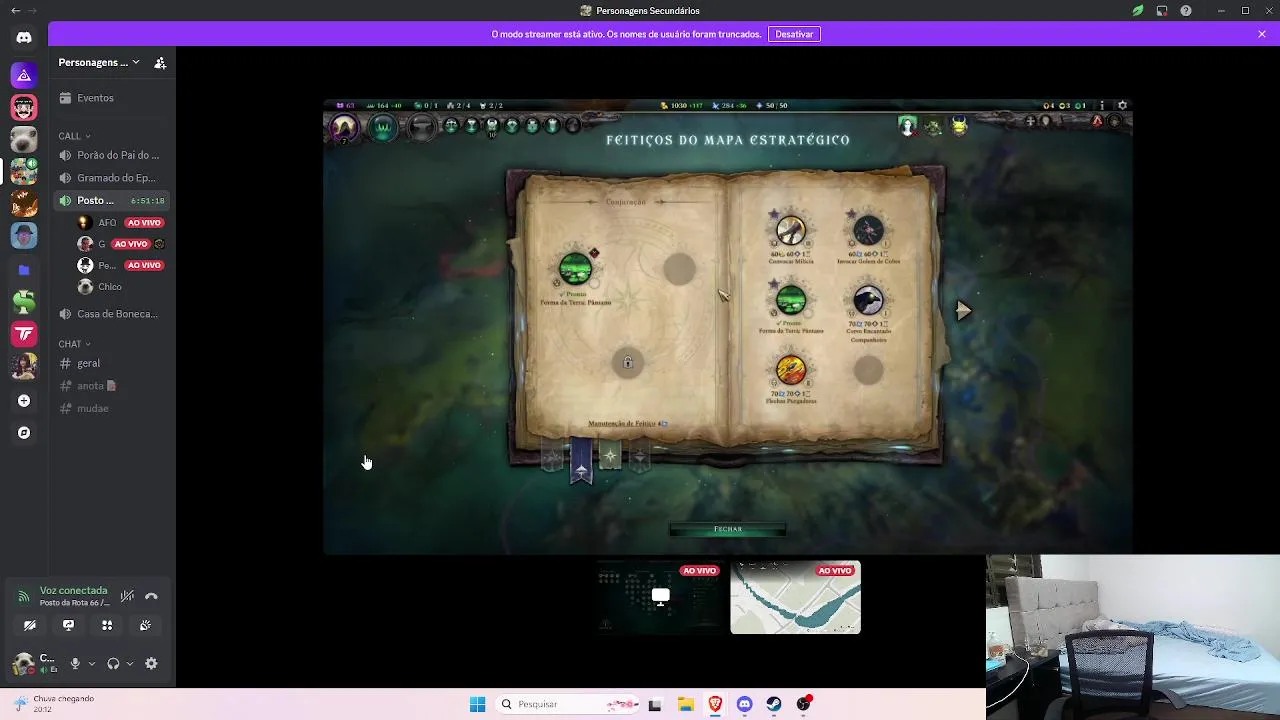Click the locked spell slot padlock
The width and height of the screenshot is (1280, 720).
pyautogui.click(x=628, y=363)
